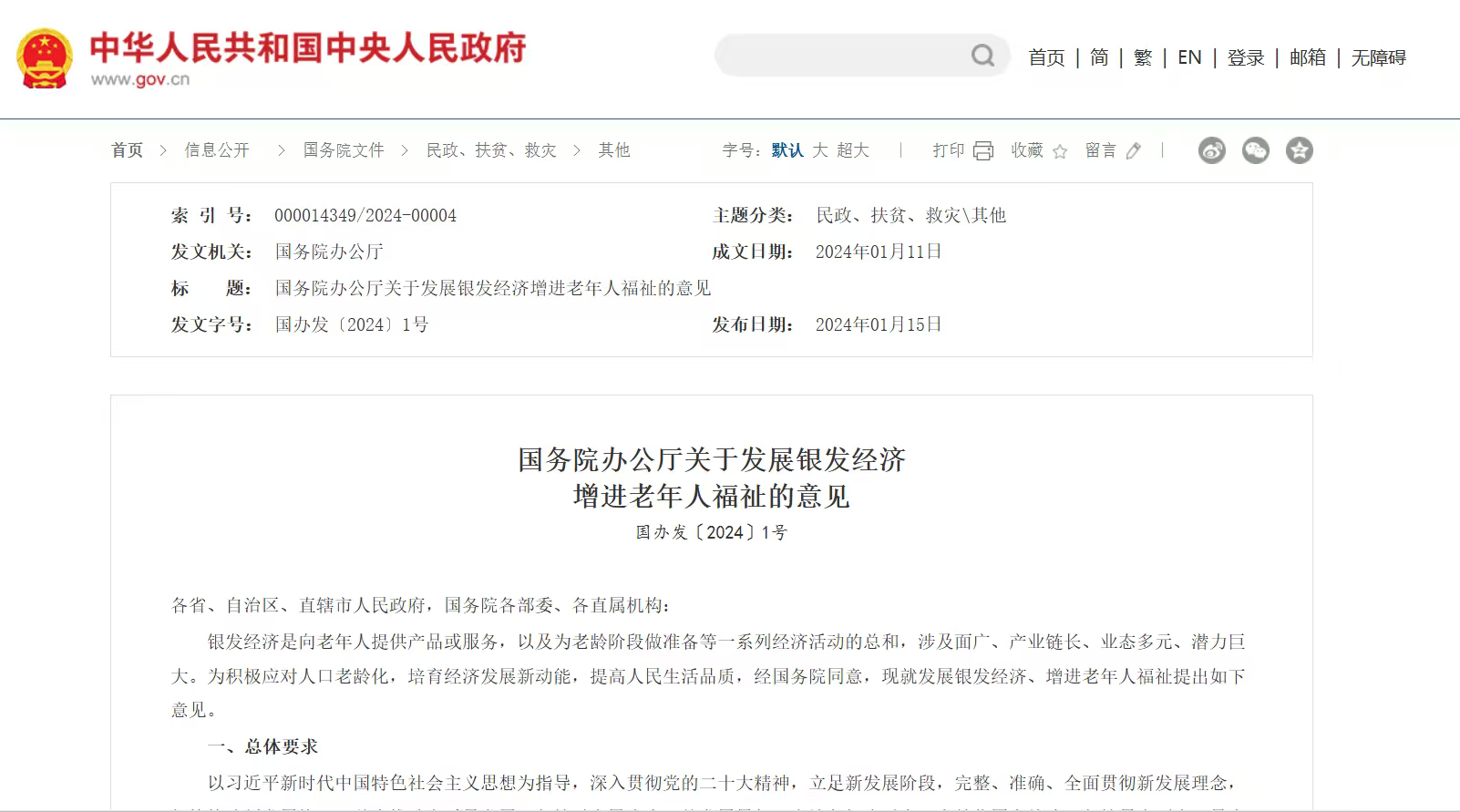Switch to traditional Chinese 繁
Screen dimensions: 1460x812
(x=1143, y=57)
